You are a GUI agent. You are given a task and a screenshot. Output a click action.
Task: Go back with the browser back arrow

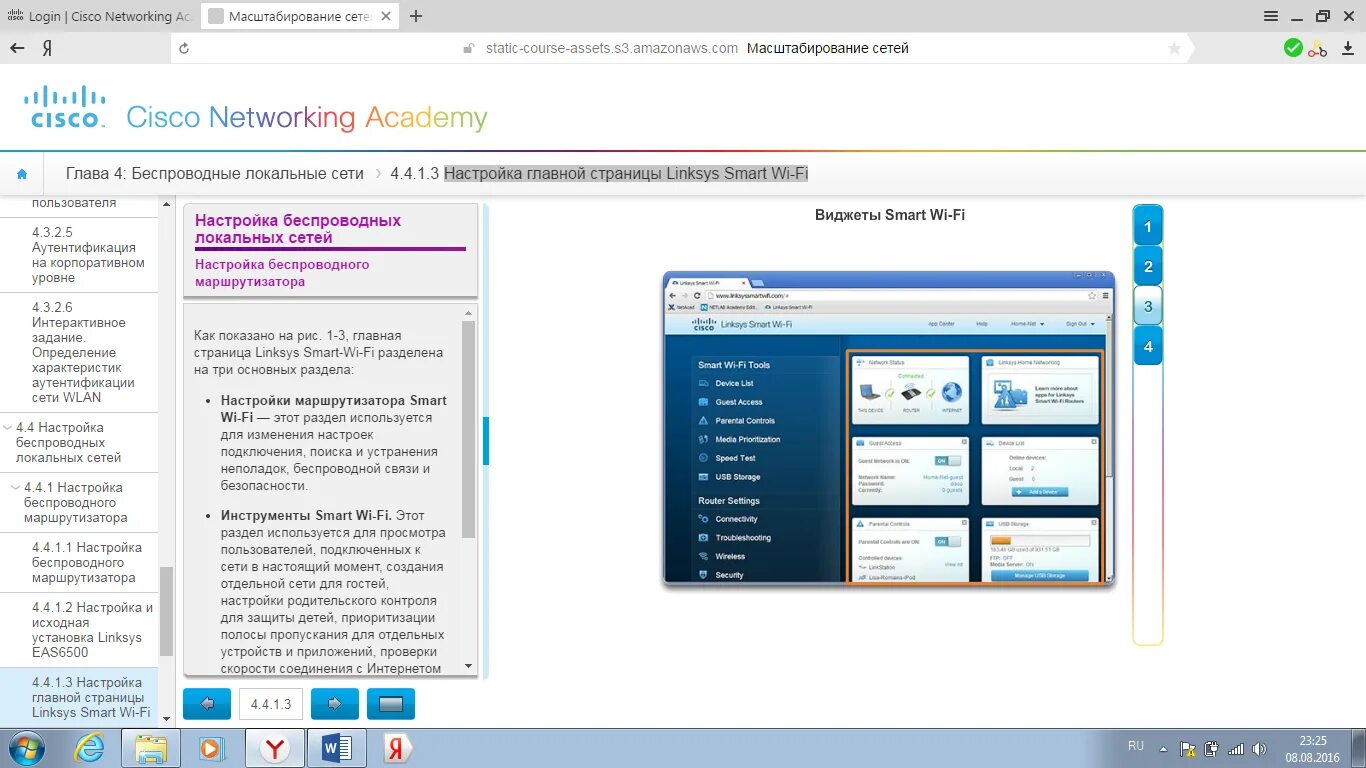tap(17, 48)
